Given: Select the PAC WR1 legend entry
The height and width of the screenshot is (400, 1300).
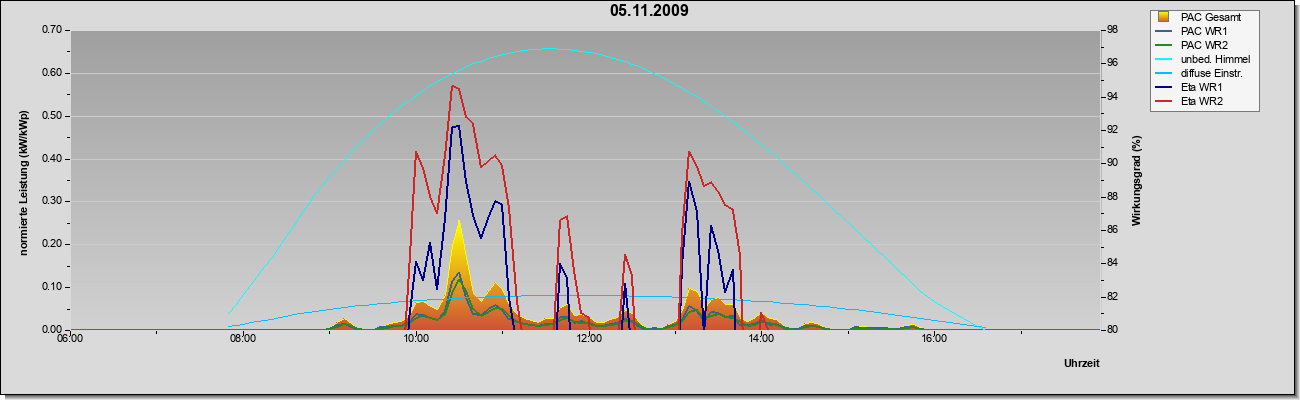Looking at the screenshot, I should click(1202, 31).
